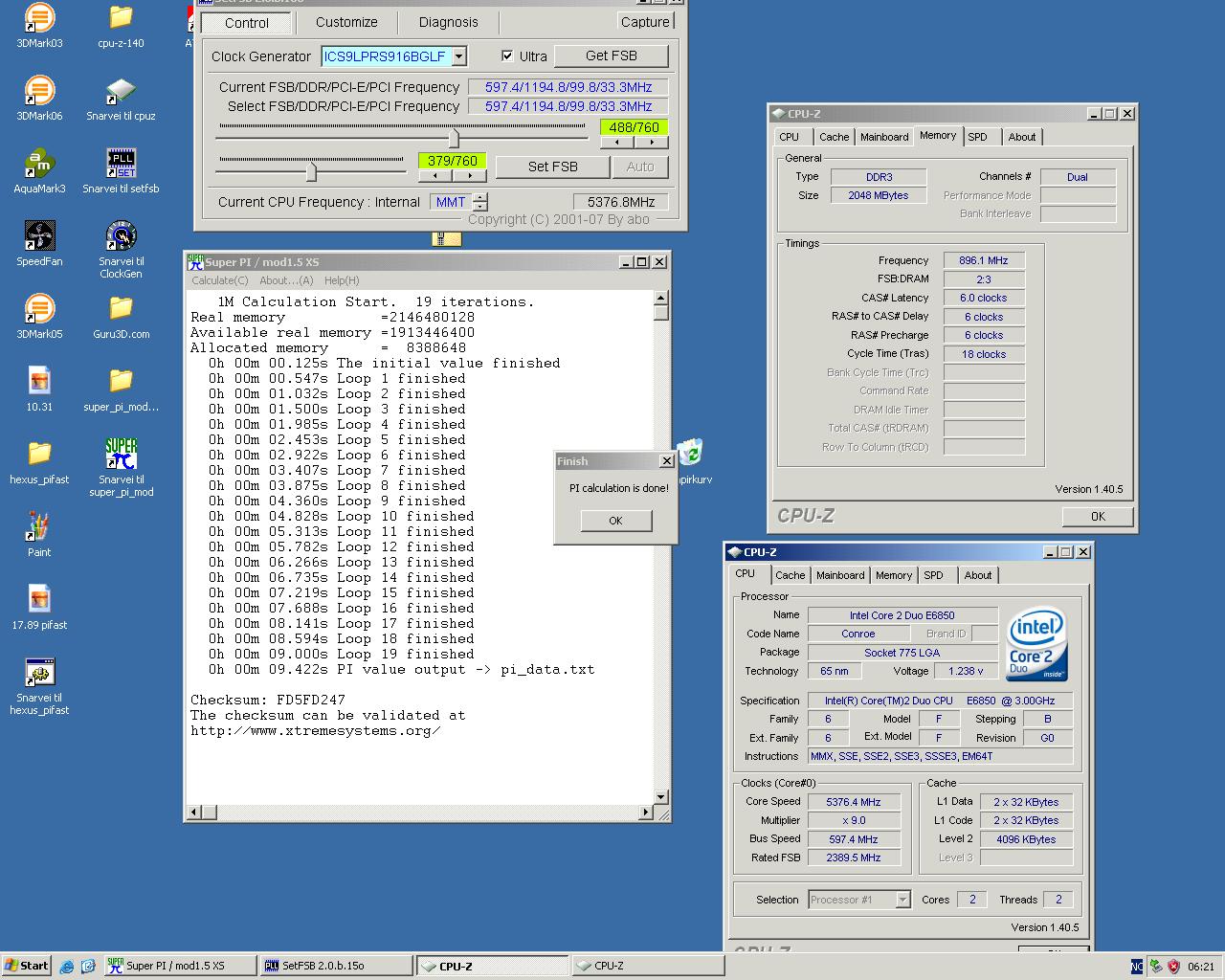
Task: Click the upper FSB slider thumb at 488/760
Action: point(454,139)
